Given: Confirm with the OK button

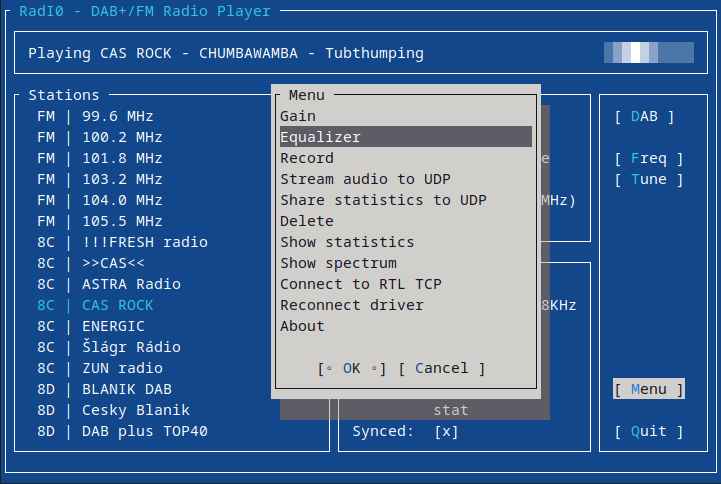Looking at the screenshot, I should 352,369.
